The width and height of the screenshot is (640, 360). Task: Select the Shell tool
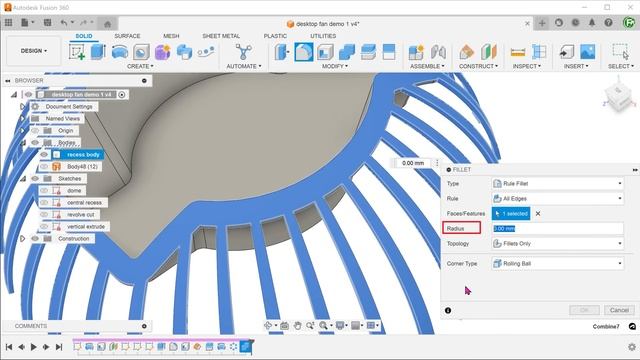click(x=325, y=52)
